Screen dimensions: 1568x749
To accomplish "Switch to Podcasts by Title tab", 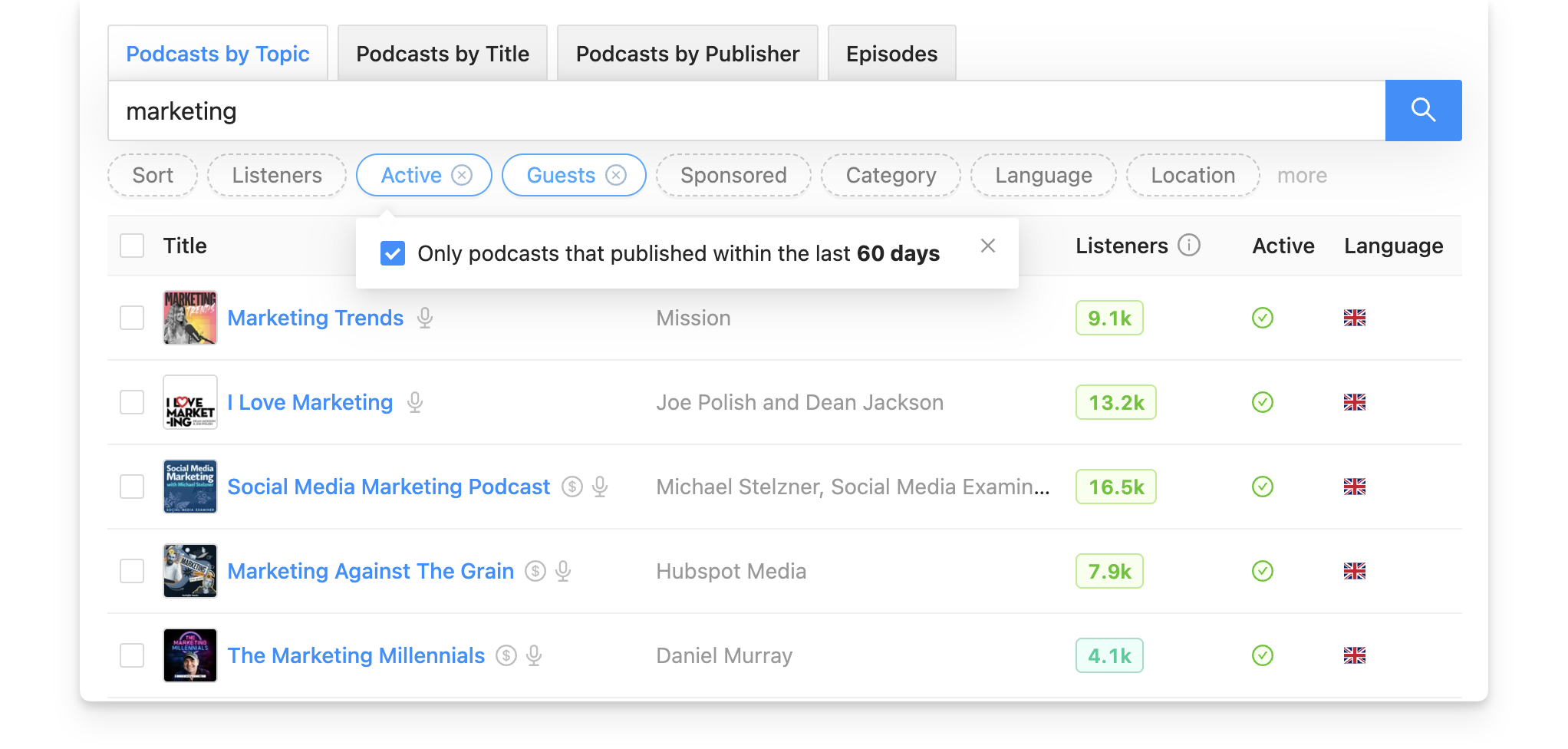I will point(443,54).
